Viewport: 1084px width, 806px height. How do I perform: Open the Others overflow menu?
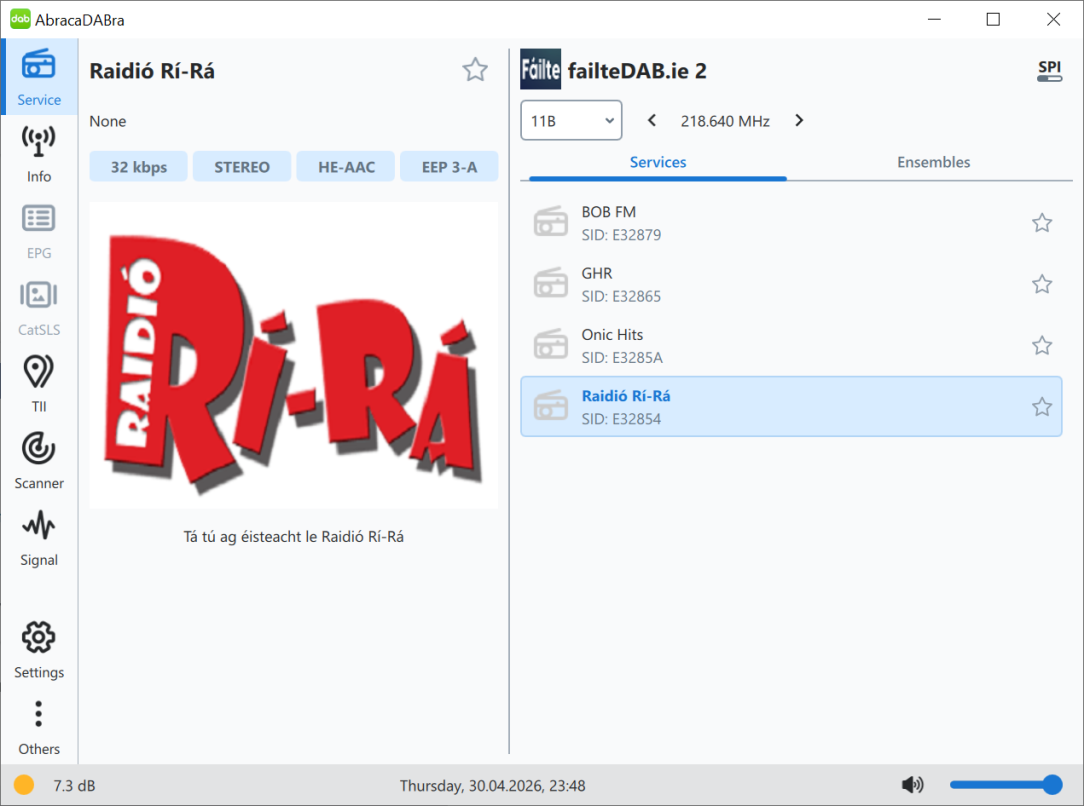(39, 727)
